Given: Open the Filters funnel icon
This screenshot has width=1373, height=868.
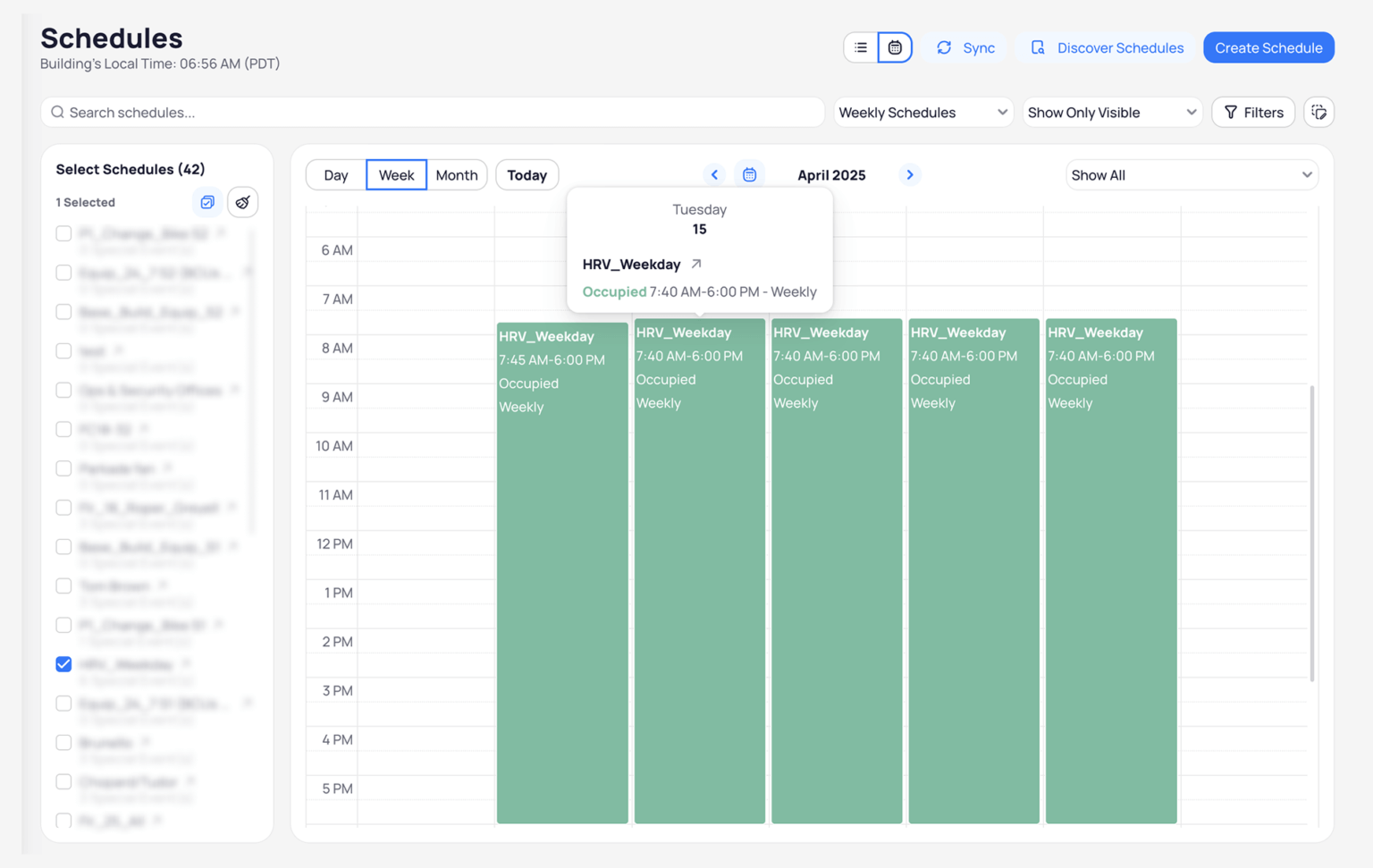Looking at the screenshot, I should 1252,112.
